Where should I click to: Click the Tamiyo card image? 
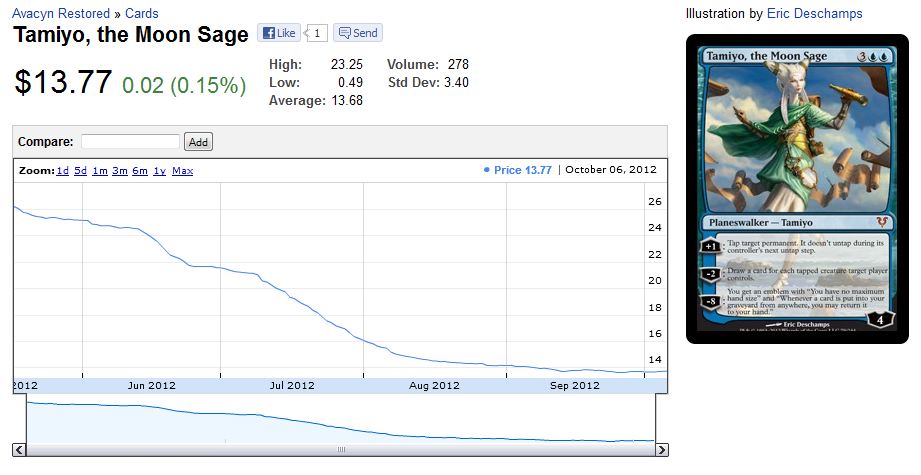tap(796, 188)
